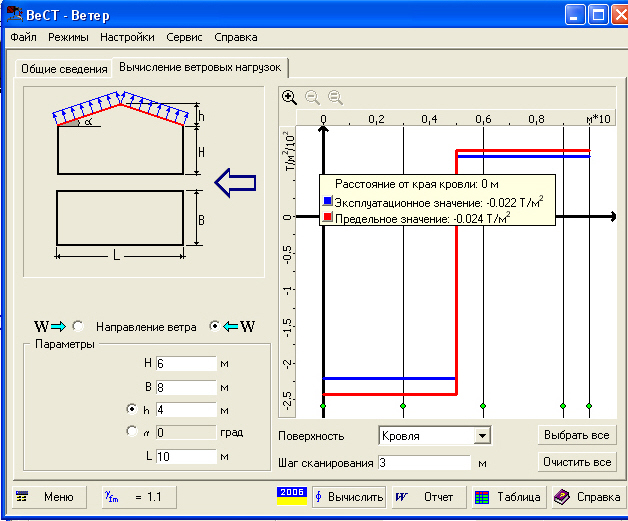Screen dimensions: 628x521
Task: Click the L length input field
Action: coord(186,456)
